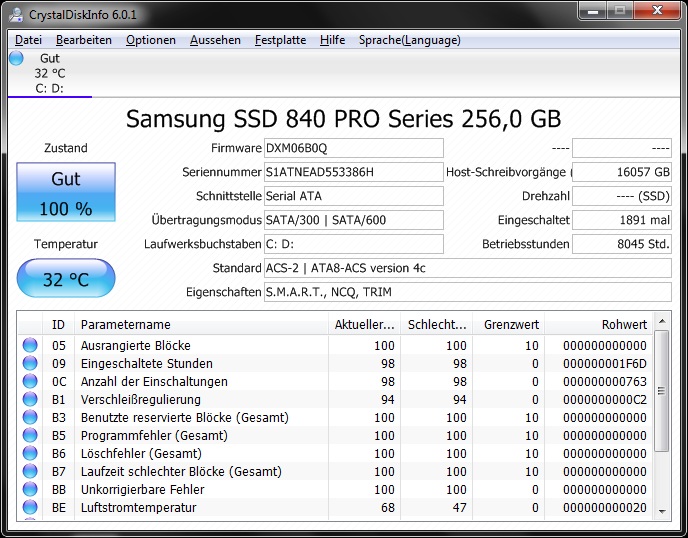
Task: Click the Rohwert column header
Action: click(x=598, y=325)
